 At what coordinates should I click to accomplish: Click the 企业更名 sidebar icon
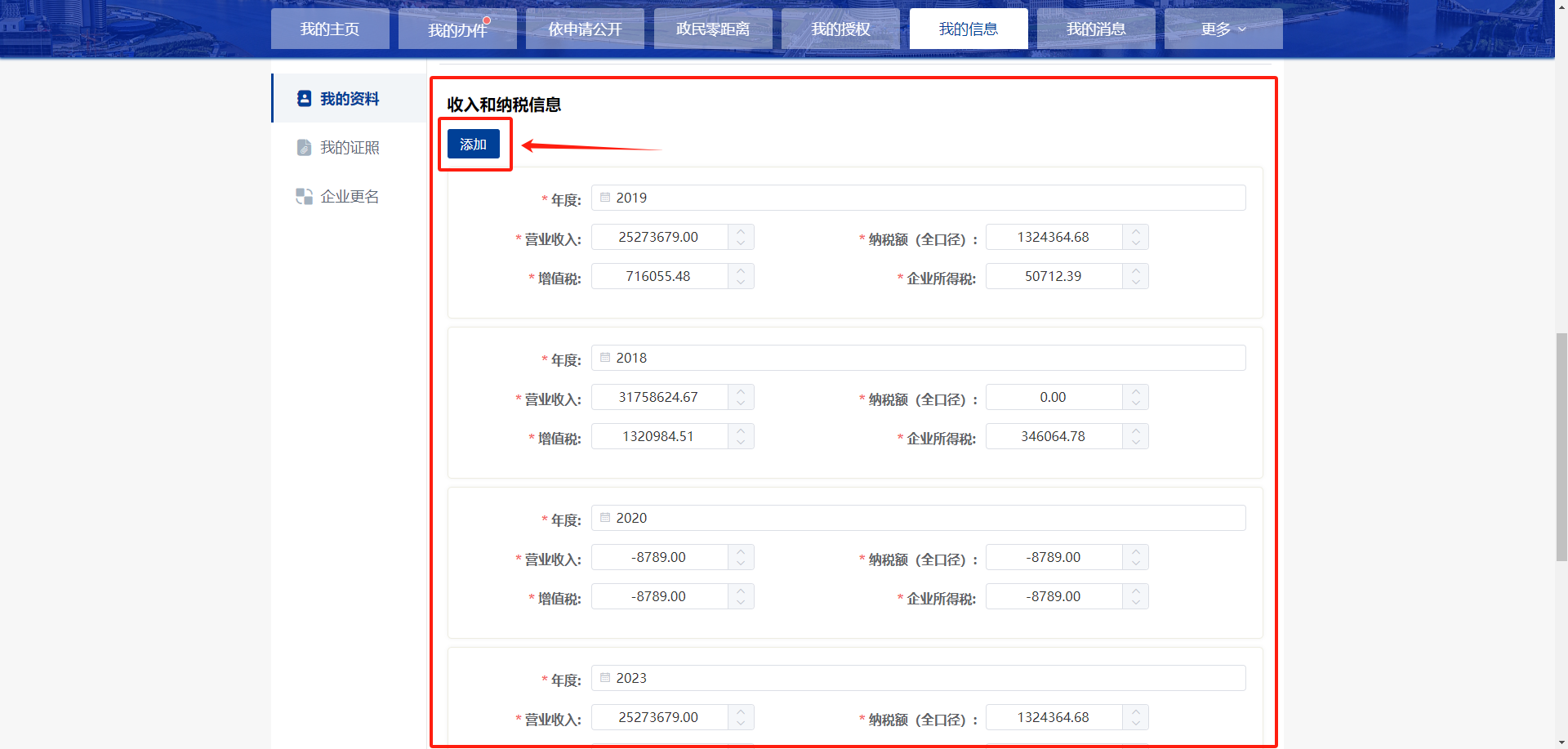click(x=304, y=197)
